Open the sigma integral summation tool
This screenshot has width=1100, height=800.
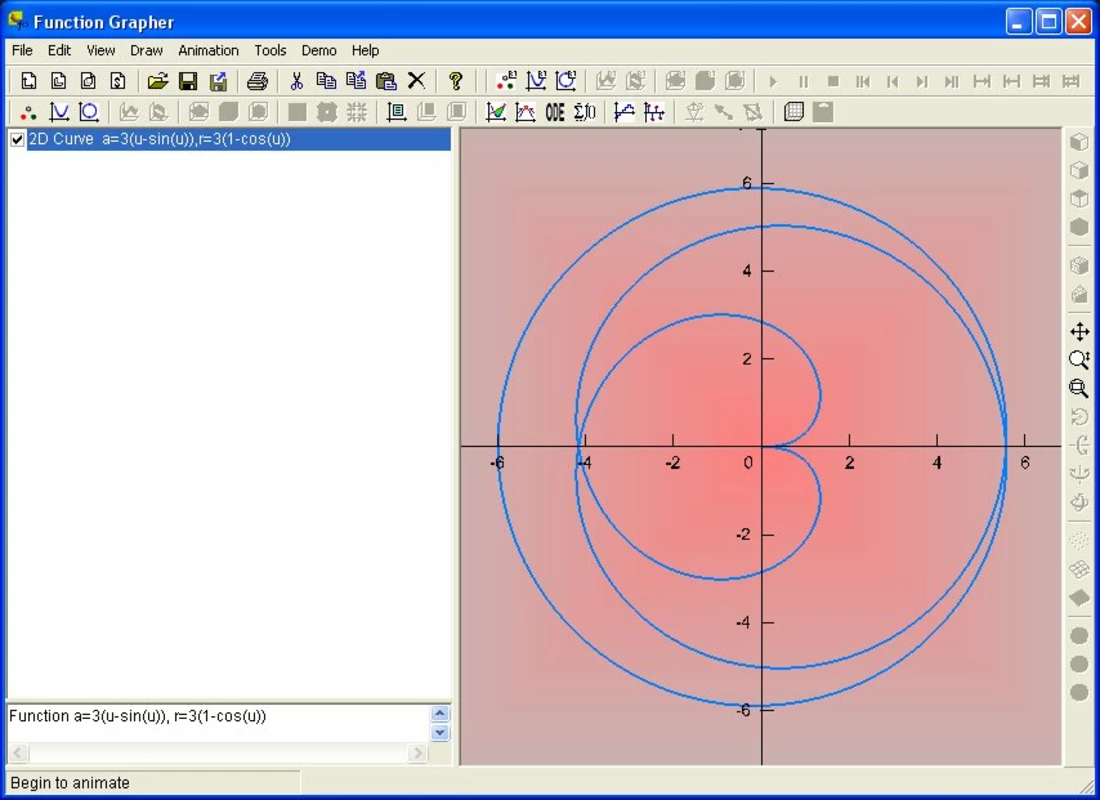[585, 112]
